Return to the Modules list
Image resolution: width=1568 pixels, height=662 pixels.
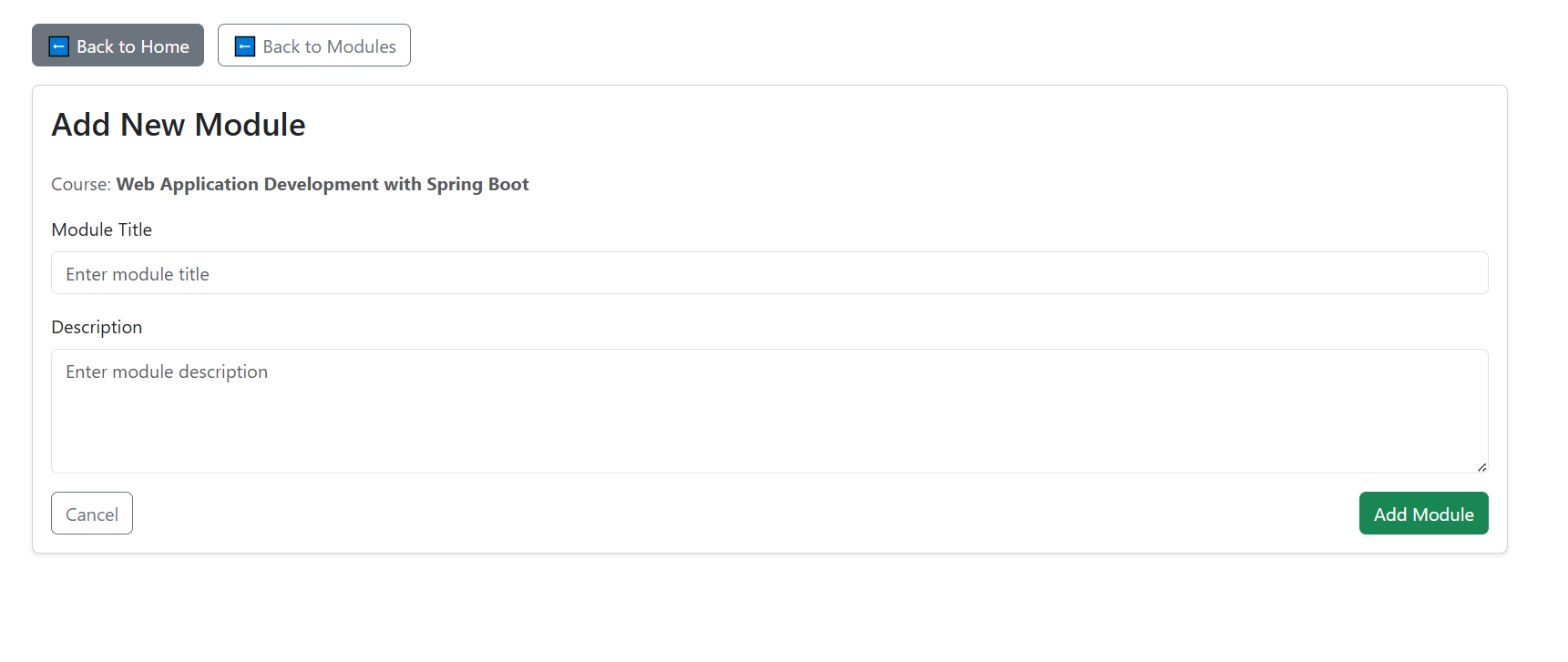313,46
